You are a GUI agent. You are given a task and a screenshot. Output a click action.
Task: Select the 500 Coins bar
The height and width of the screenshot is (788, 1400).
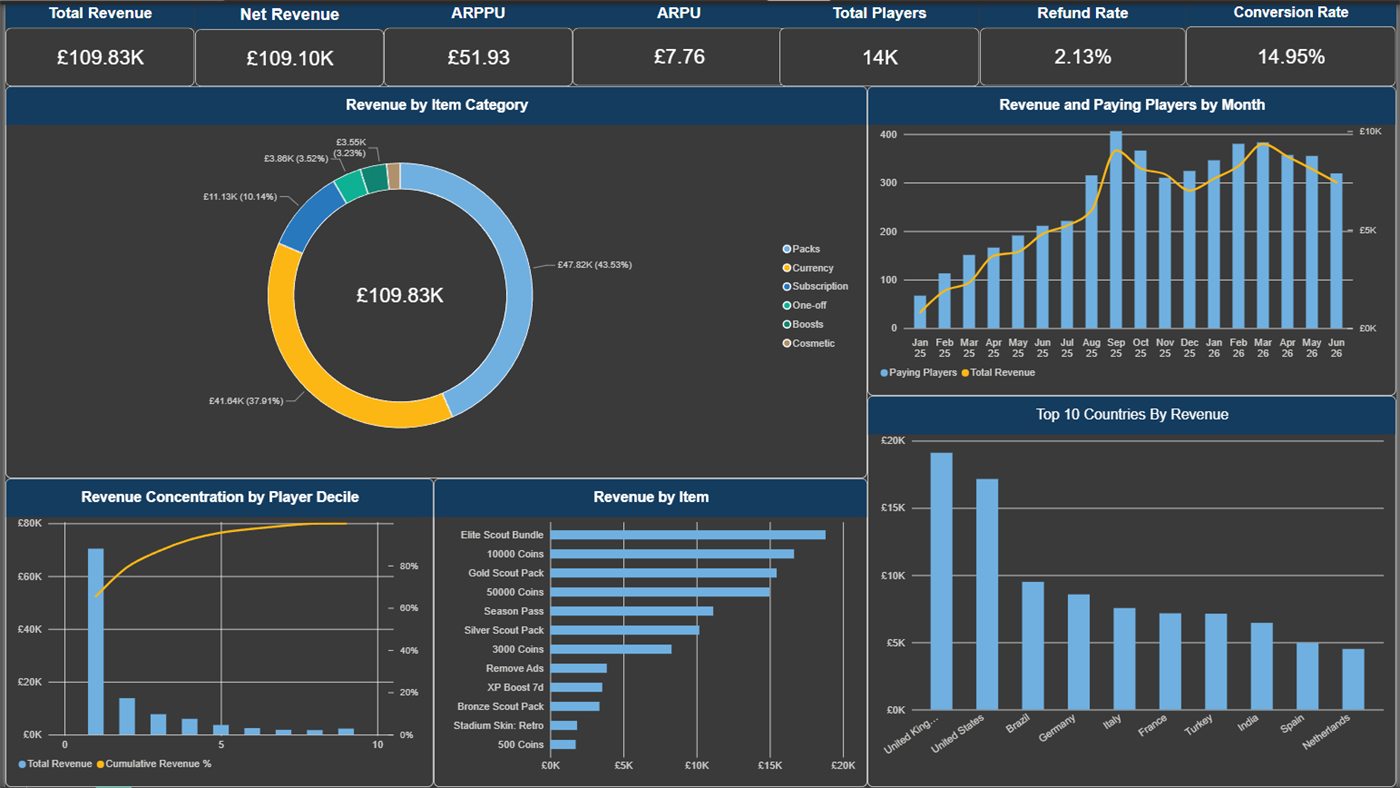coord(563,745)
